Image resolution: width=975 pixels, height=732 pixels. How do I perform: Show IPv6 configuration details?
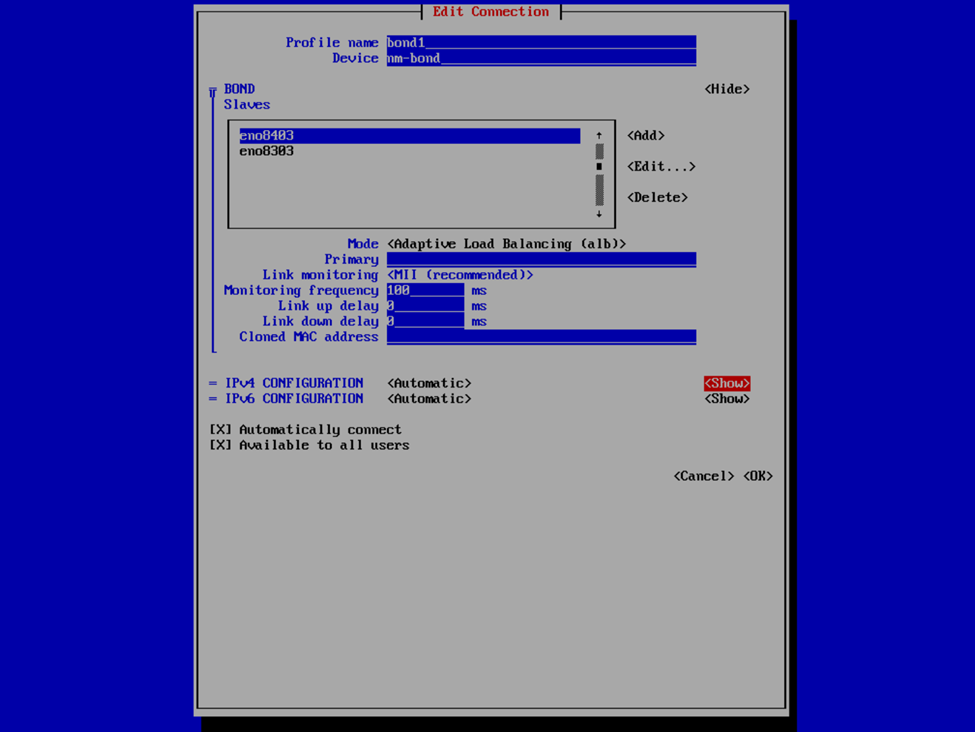pos(727,399)
